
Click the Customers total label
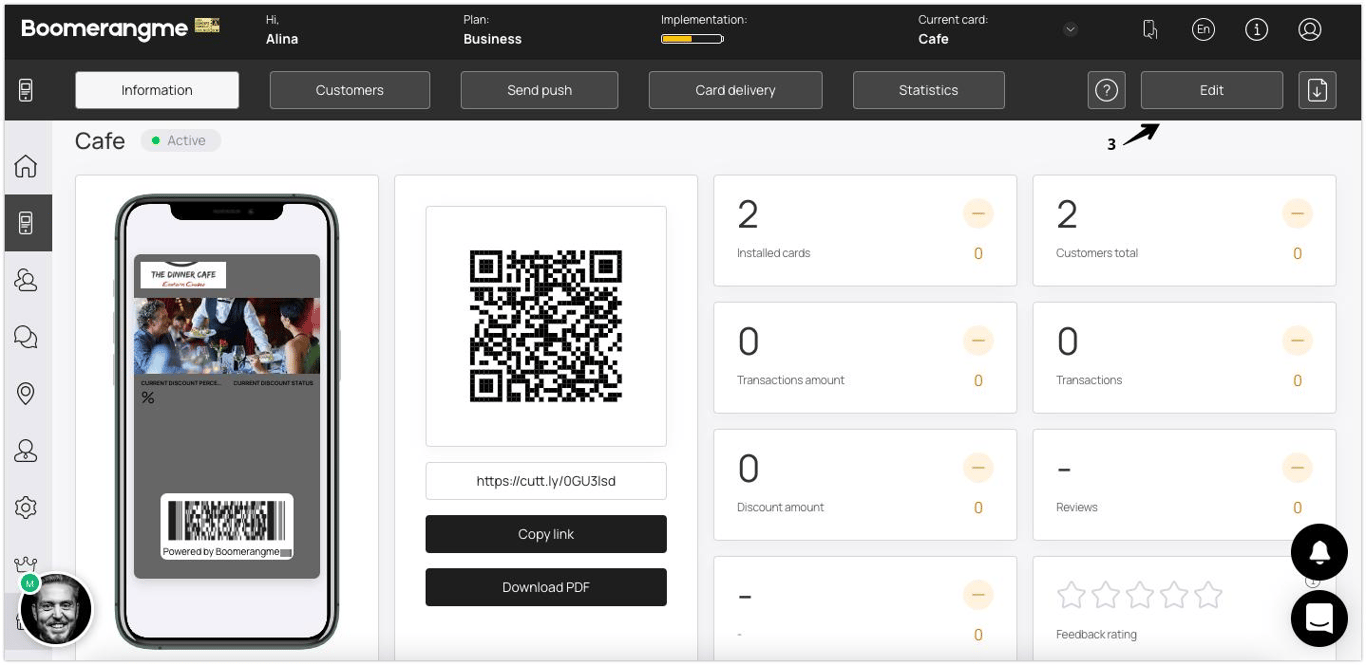[1097, 253]
